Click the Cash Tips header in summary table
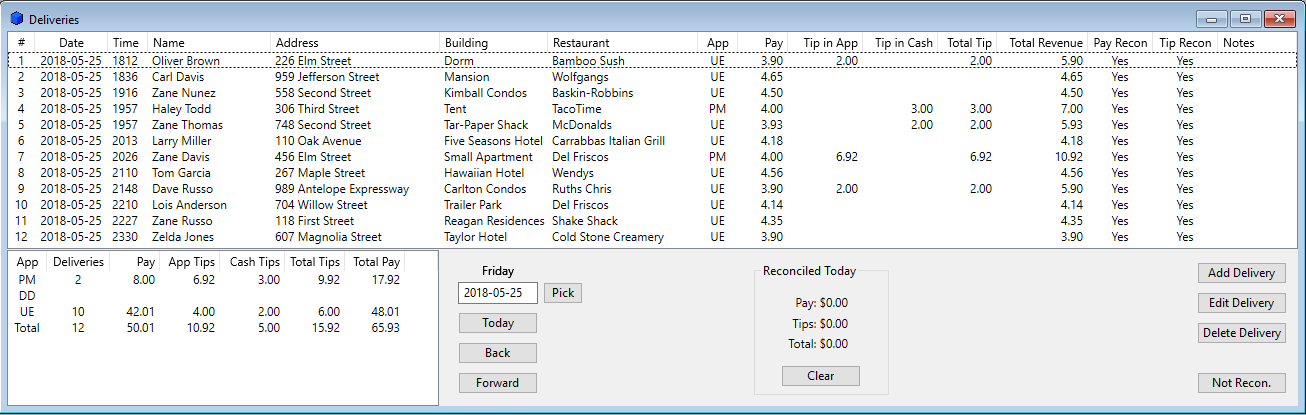The height and width of the screenshot is (415, 1306). tap(254, 262)
